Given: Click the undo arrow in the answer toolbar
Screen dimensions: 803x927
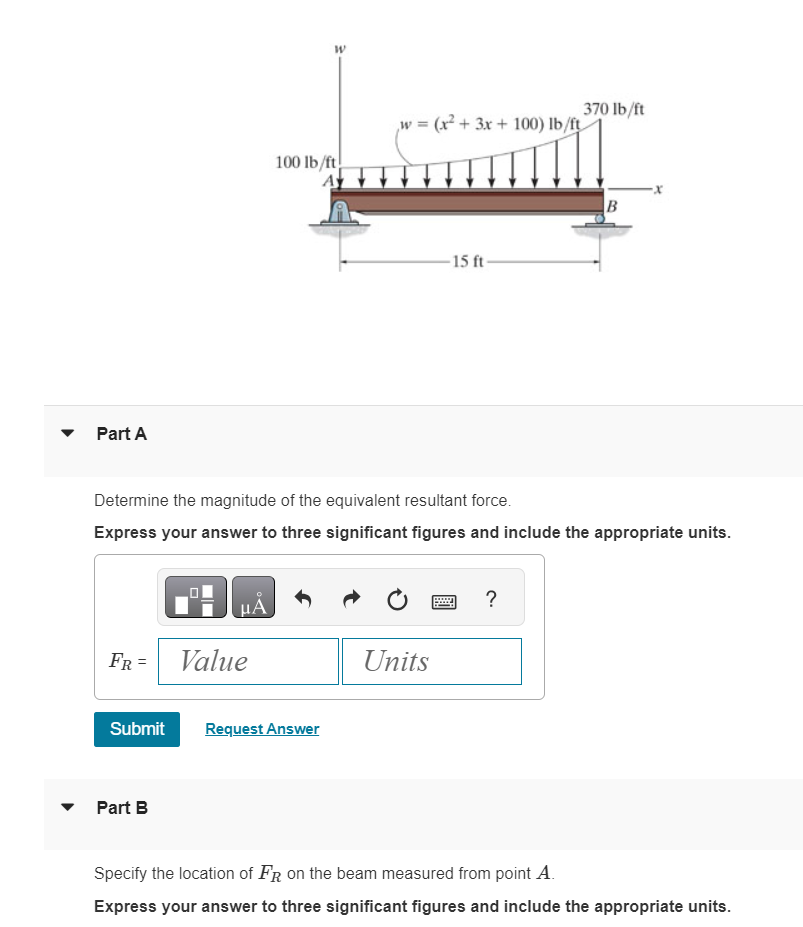Looking at the screenshot, I should click(x=302, y=598).
